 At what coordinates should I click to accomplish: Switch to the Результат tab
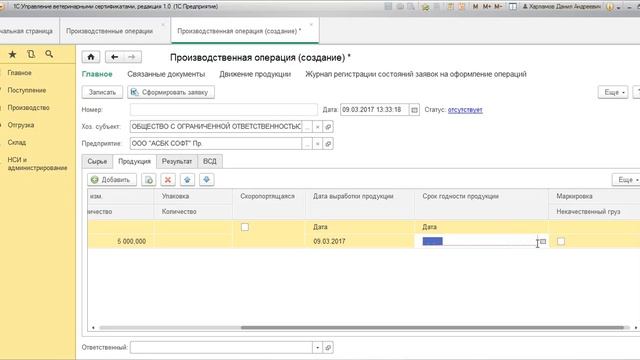pyautogui.click(x=177, y=161)
